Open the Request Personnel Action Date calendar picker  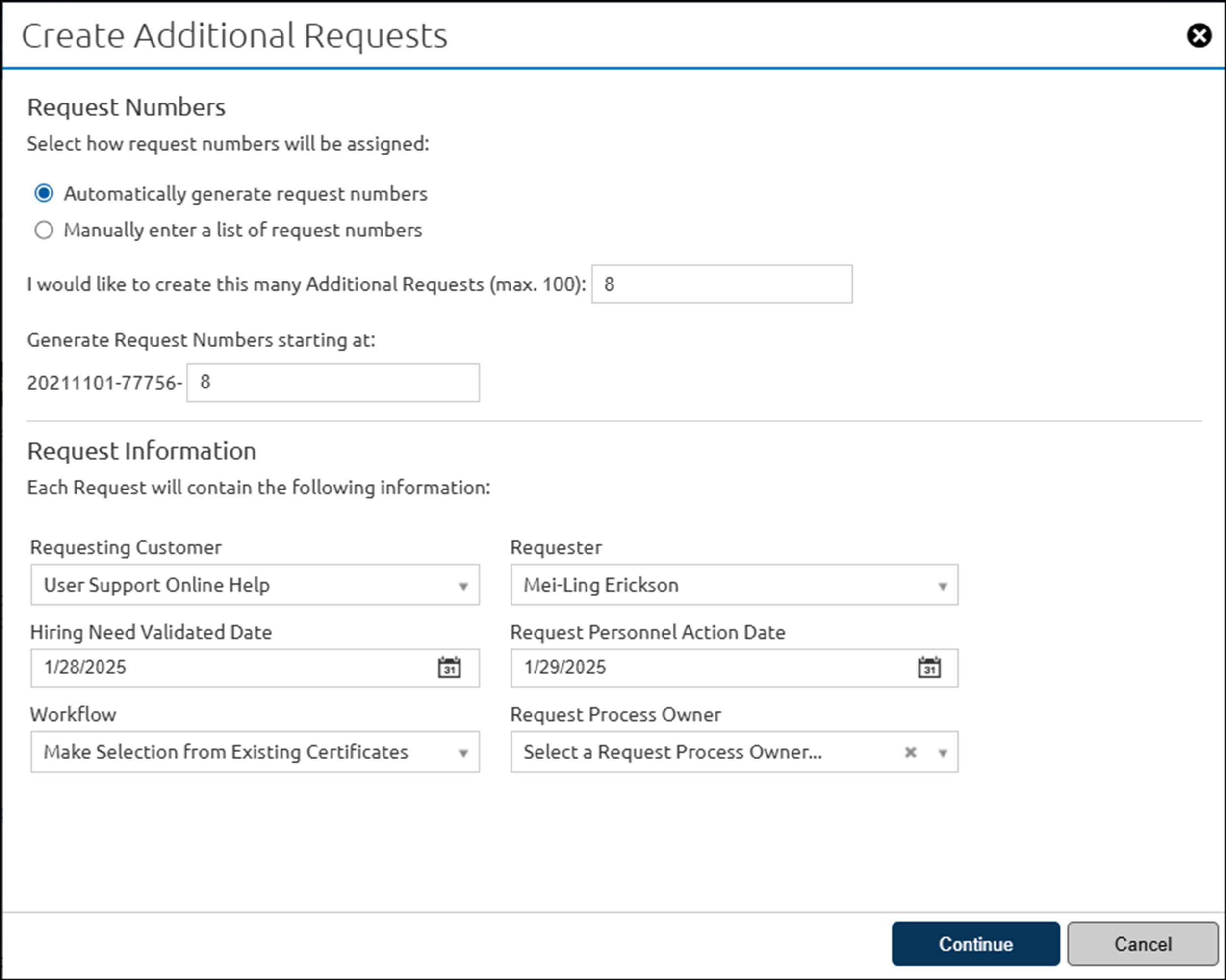tap(929, 668)
